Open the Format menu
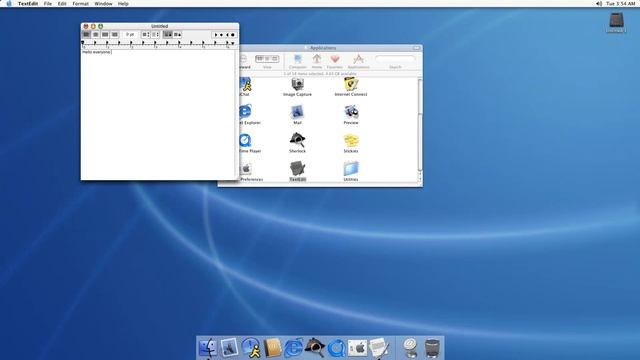Image resolution: width=640 pixels, height=360 pixels. coord(80,4)
